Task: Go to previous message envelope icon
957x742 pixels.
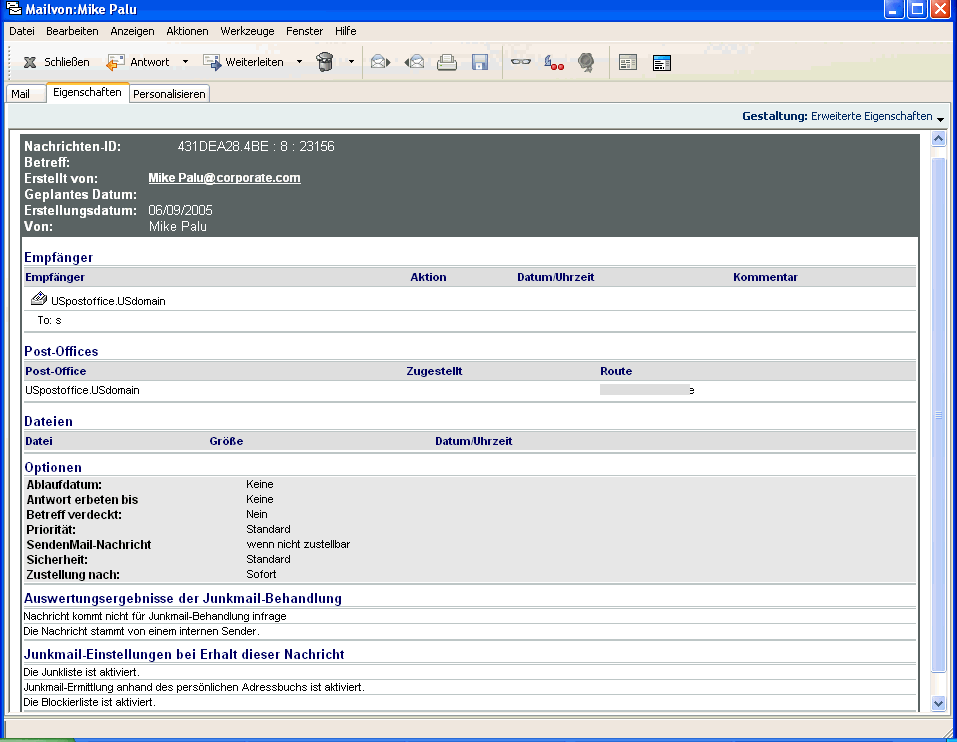Action: point(414,62)
